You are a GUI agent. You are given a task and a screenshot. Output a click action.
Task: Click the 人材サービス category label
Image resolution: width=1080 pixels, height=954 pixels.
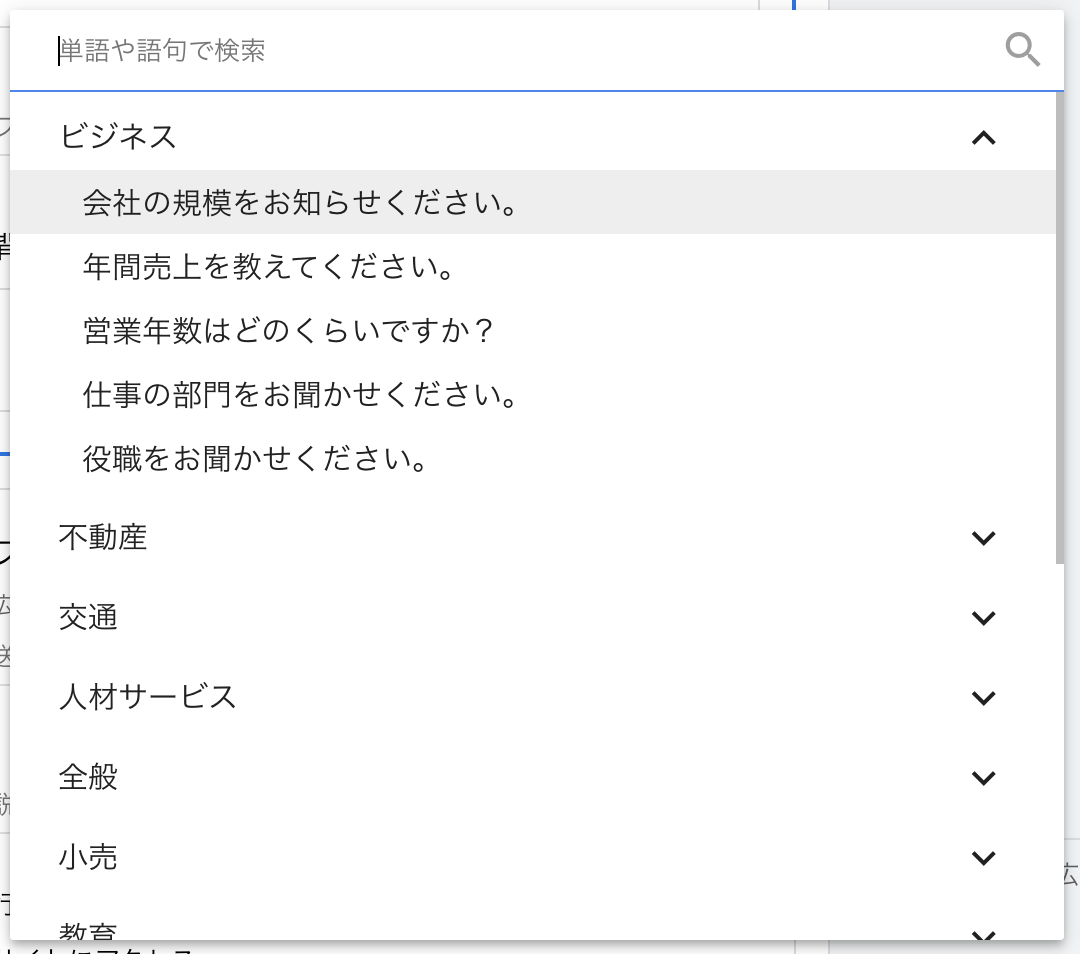pos(148,697)
